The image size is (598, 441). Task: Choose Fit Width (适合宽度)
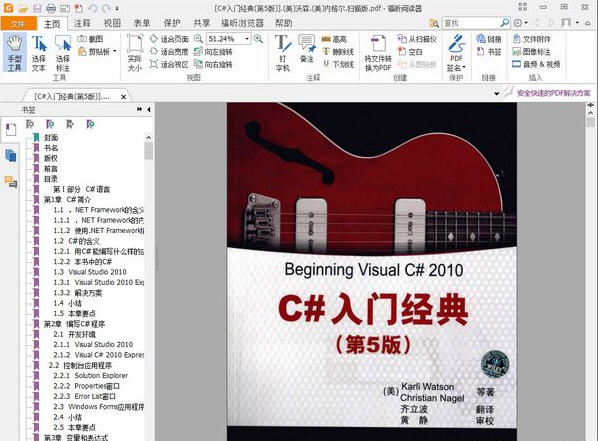coord(169,52)
